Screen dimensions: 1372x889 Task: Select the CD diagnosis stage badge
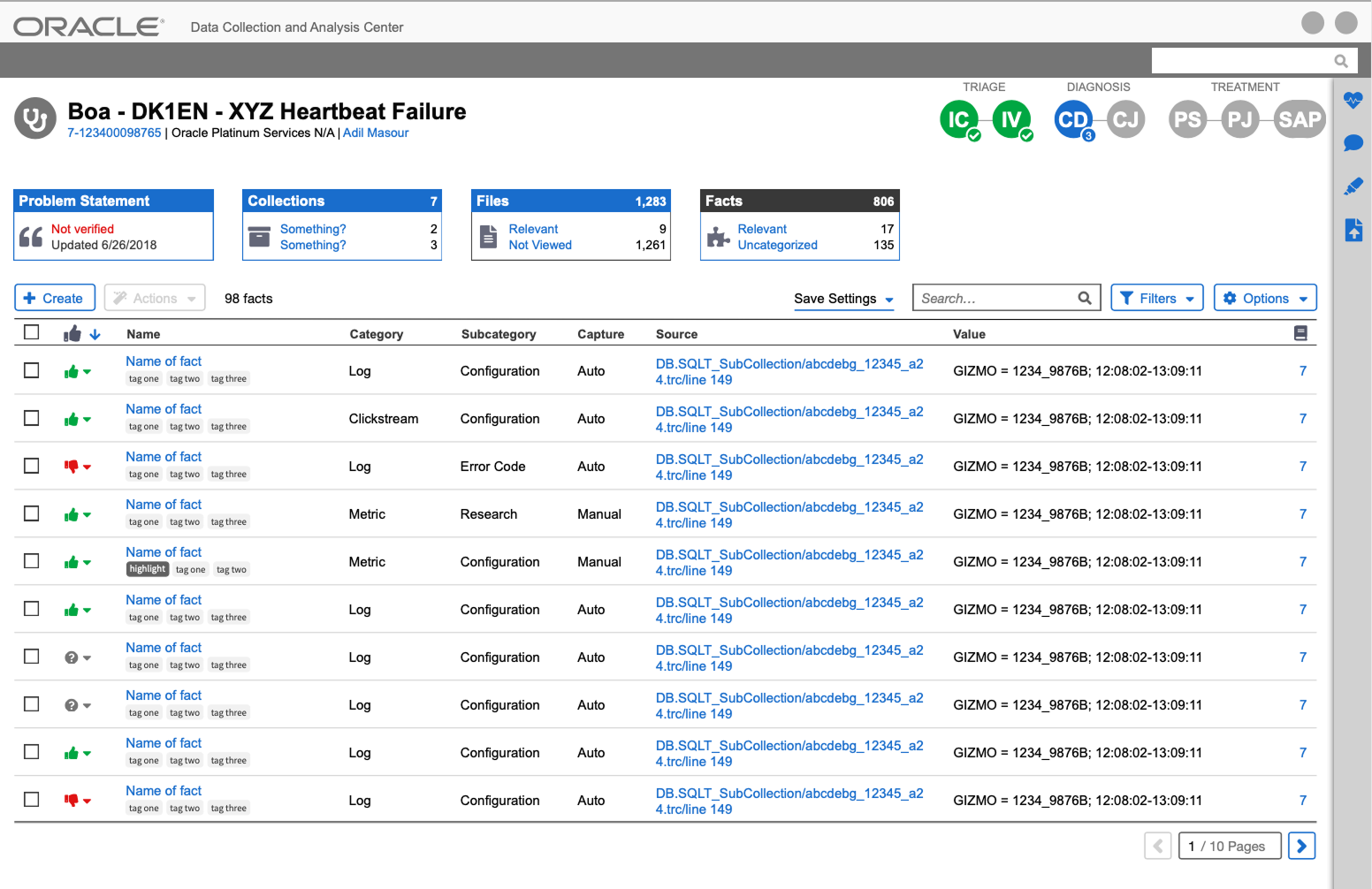coord(1073,118)
